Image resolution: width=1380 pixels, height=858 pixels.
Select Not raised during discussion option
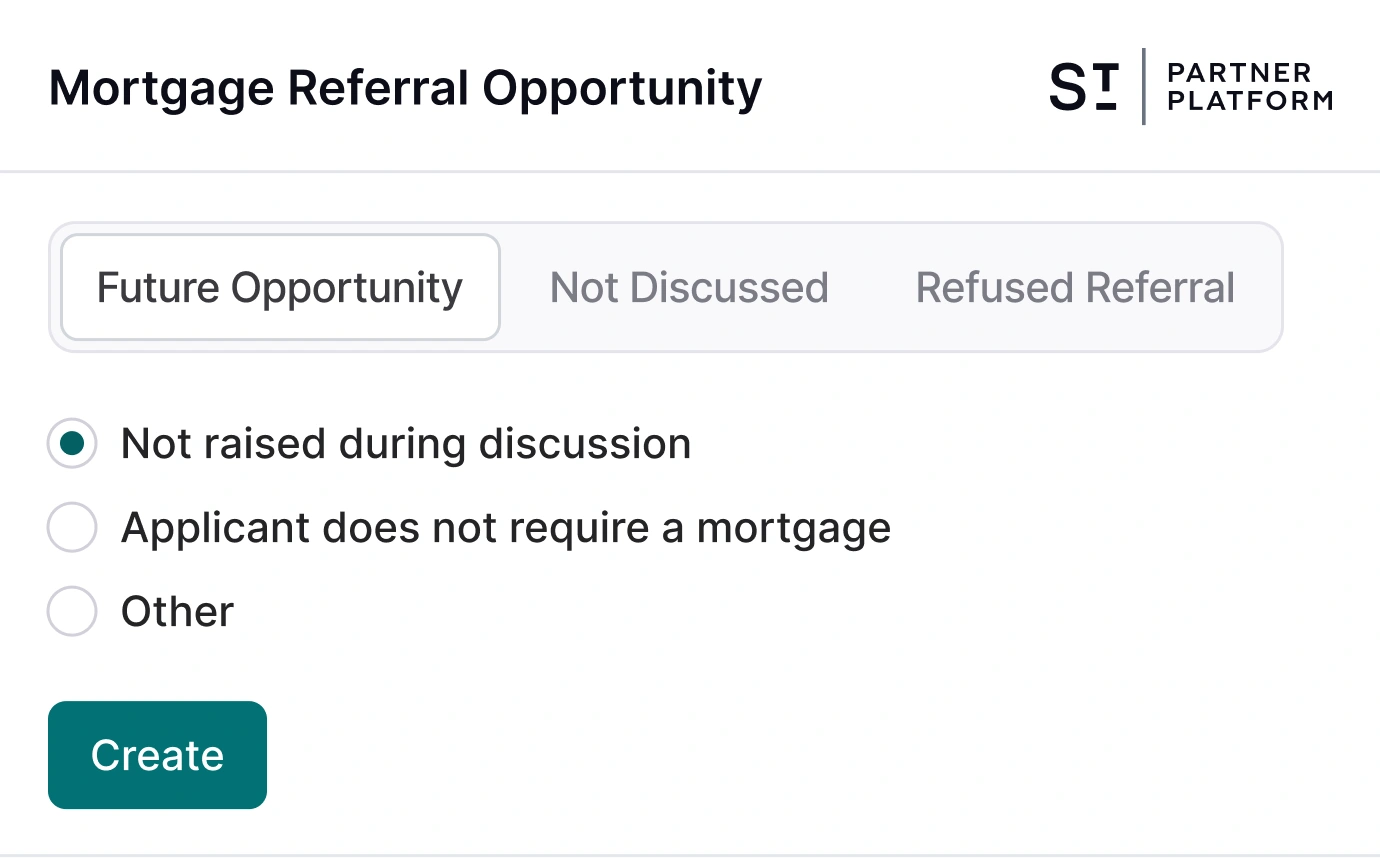[x=71, y=443]
